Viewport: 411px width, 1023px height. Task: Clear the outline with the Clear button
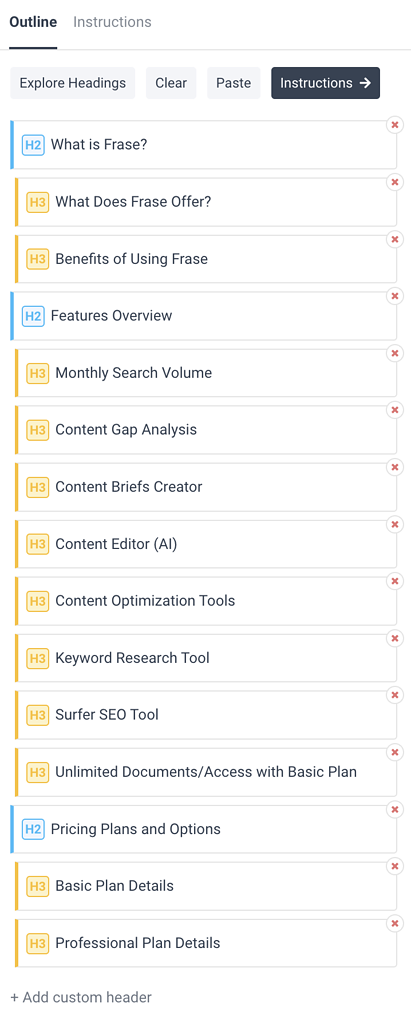pos(171,83)
